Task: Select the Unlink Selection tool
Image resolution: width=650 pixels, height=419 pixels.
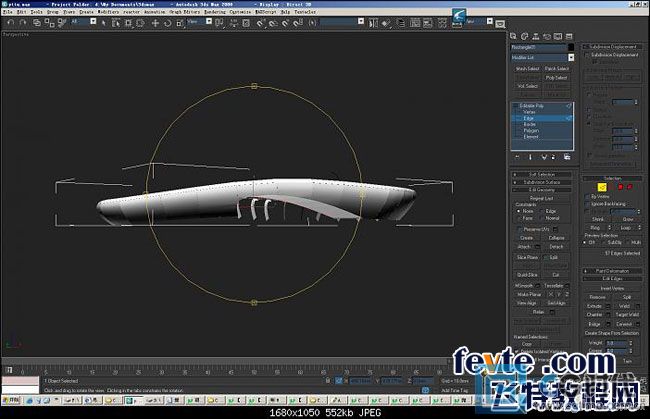Action: [49, 23]
